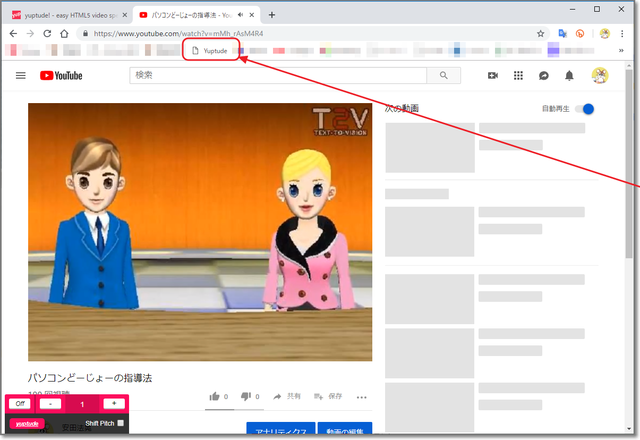Open the YouTube messages icon
Viewport: 640px width, 440px height.
(544, 75)
